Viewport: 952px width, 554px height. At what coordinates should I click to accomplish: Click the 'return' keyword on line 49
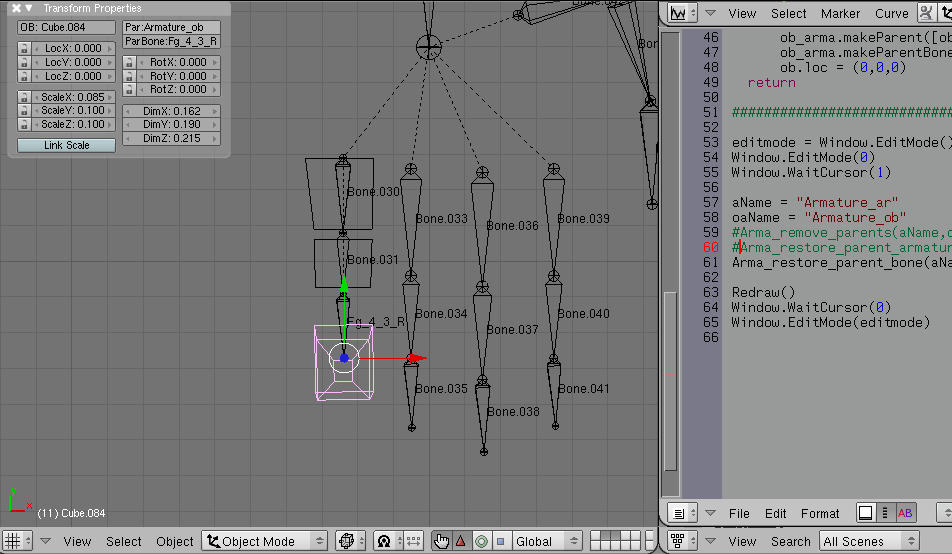click(x=771, y=83)
